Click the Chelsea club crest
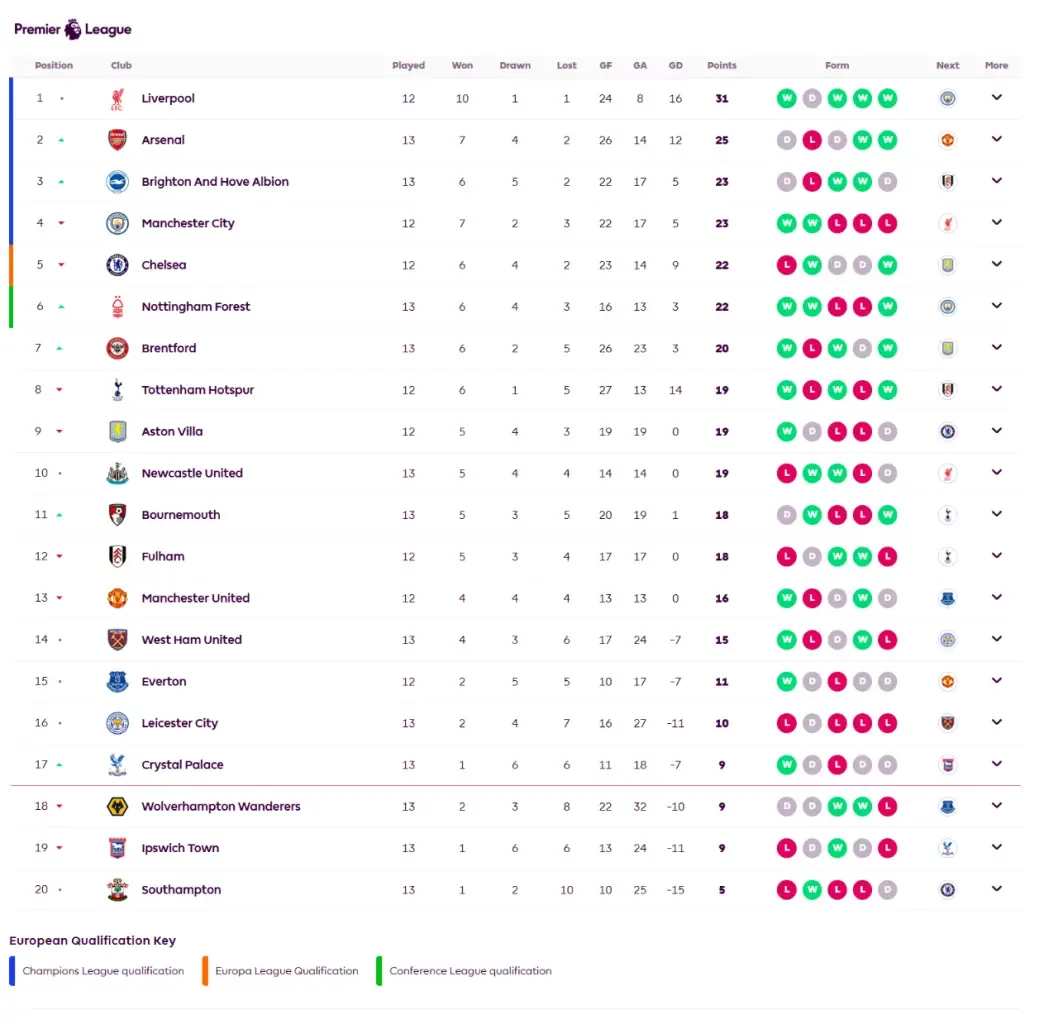Image resolution: width=1044 pixels, height=1024 pixels. point(117,265)
